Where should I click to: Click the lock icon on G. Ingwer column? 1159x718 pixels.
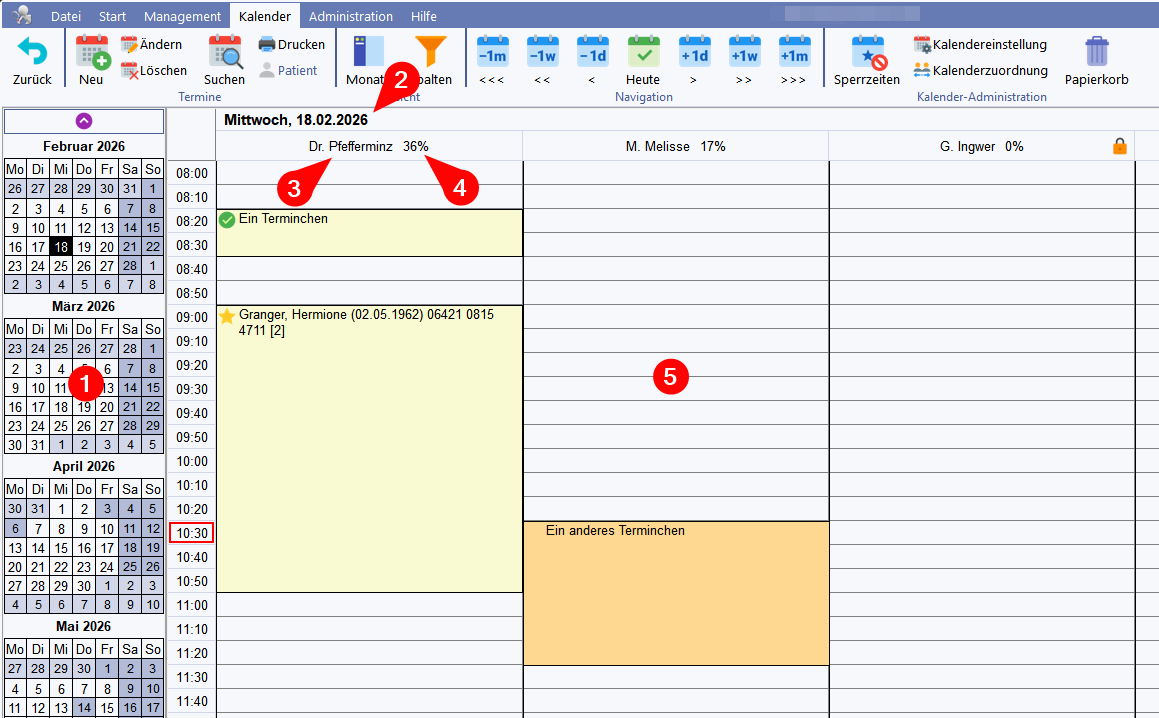pos(1120,146)
